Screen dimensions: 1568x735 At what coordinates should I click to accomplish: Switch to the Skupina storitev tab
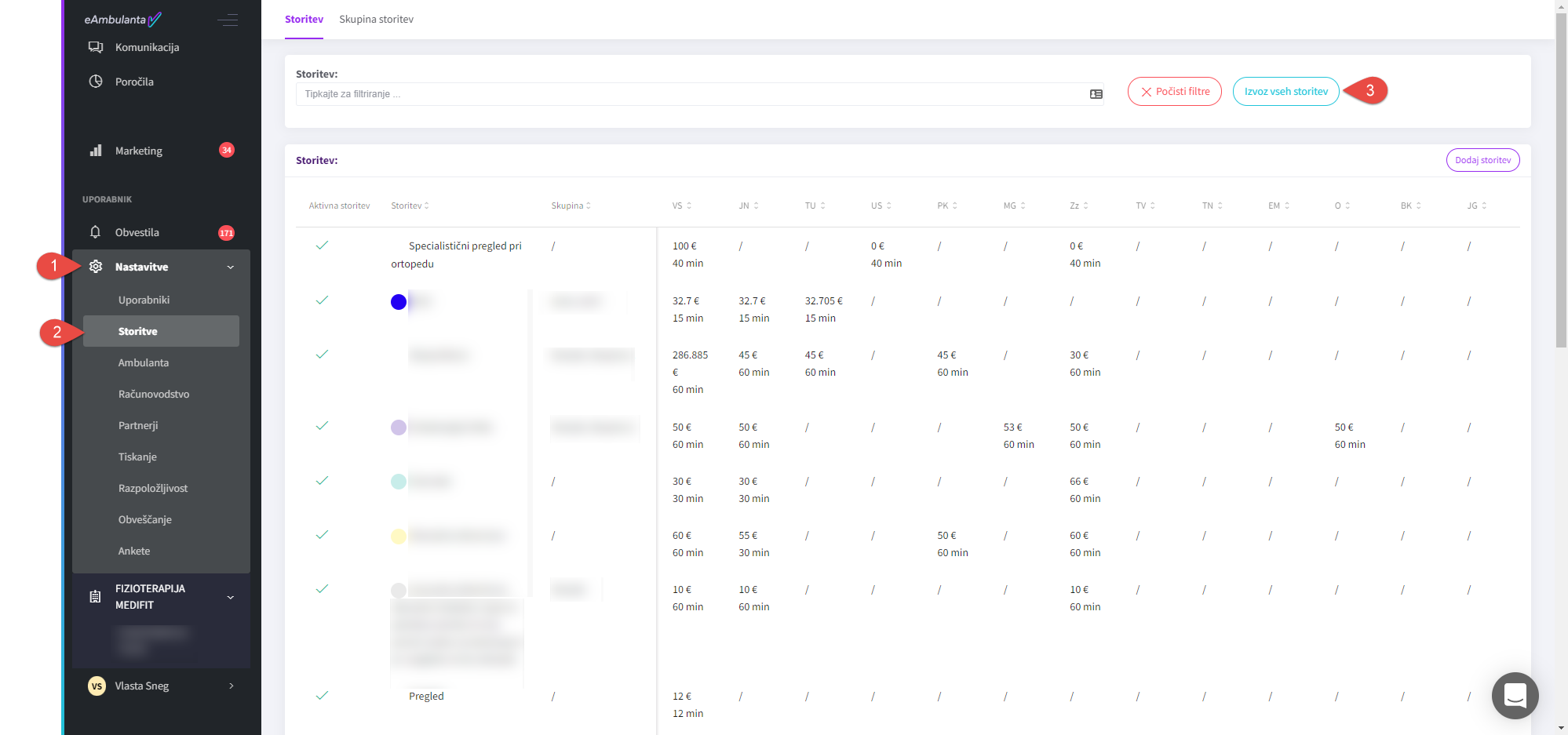(x=376, y=20)
